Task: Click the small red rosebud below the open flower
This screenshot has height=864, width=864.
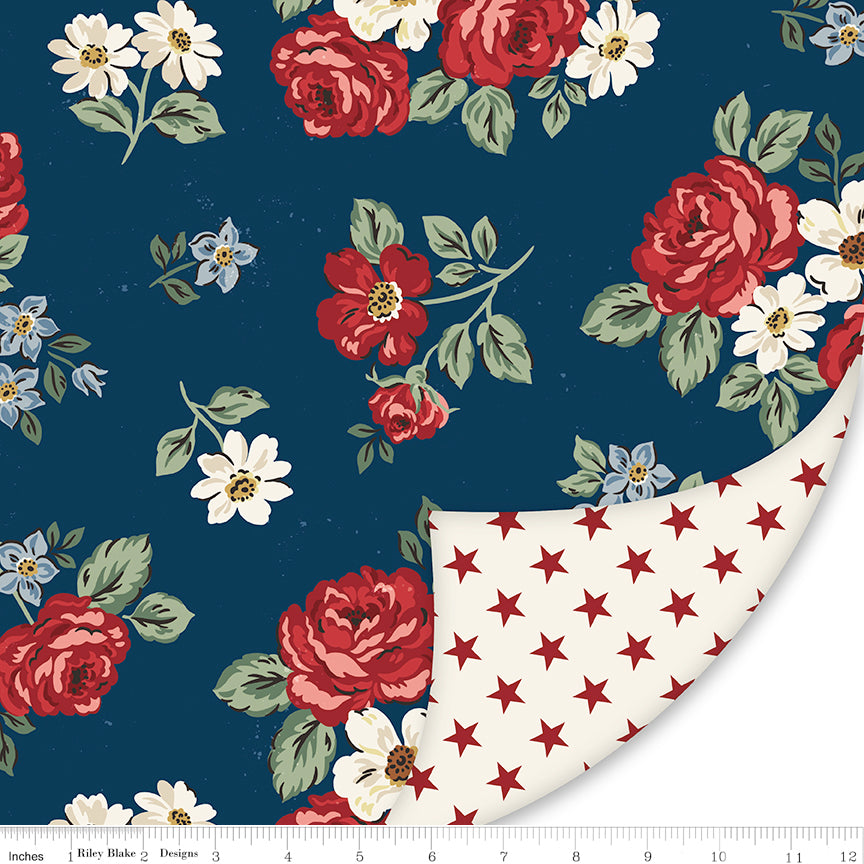Action: tap(407, 408)
